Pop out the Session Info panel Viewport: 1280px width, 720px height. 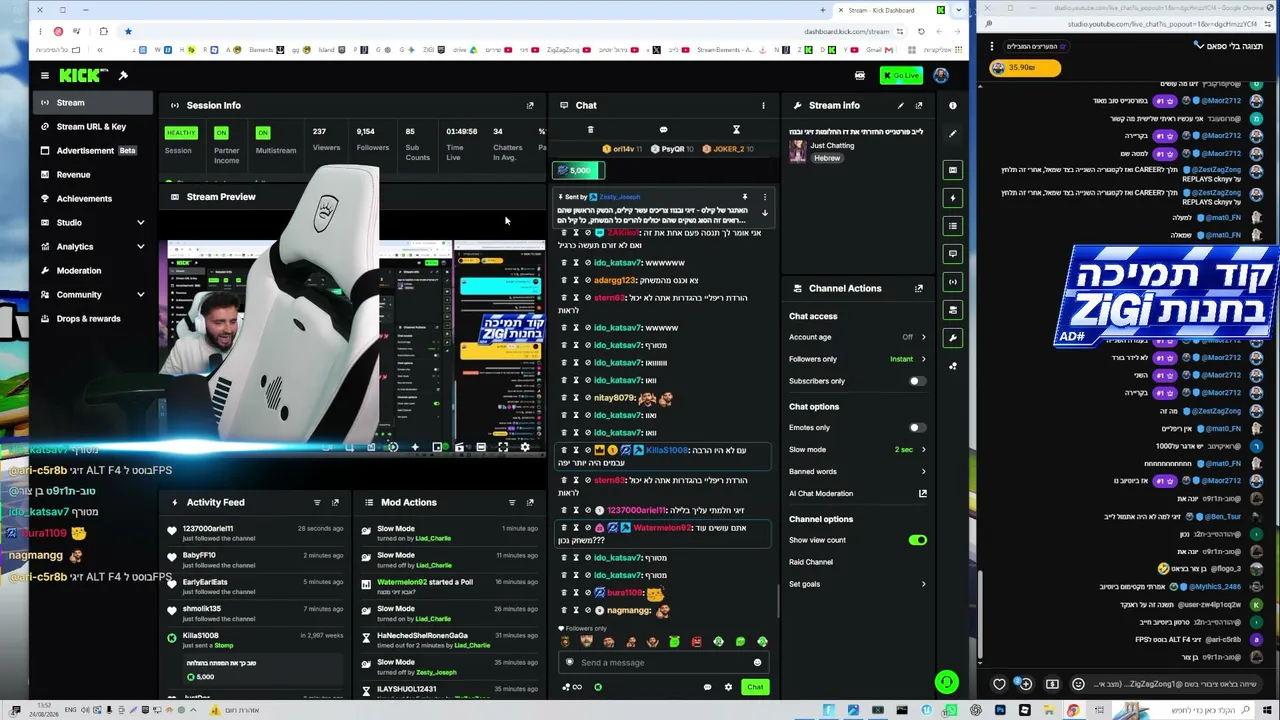530,105
